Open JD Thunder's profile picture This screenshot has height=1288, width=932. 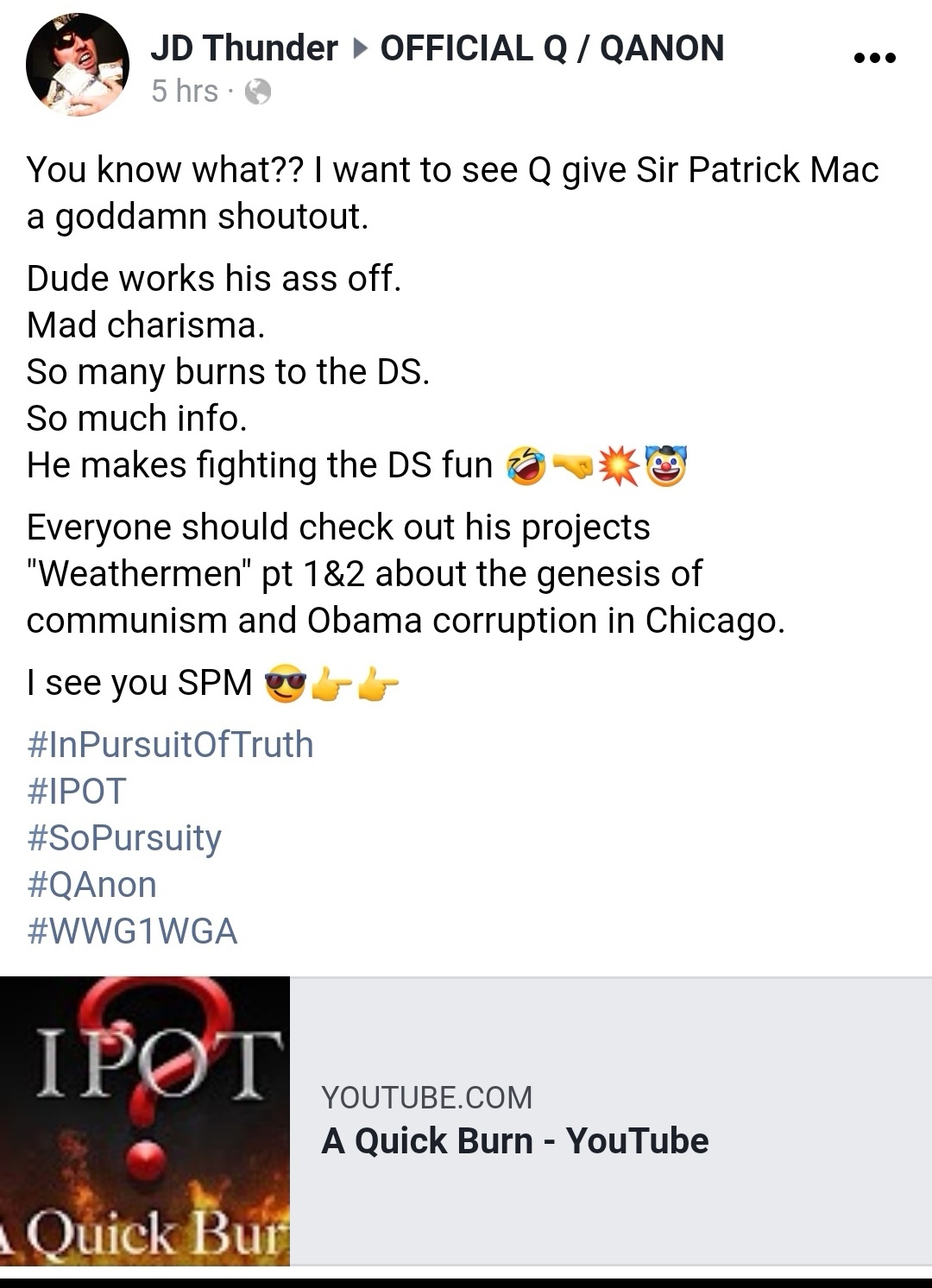pyautogui.click(x=78, y=65)
